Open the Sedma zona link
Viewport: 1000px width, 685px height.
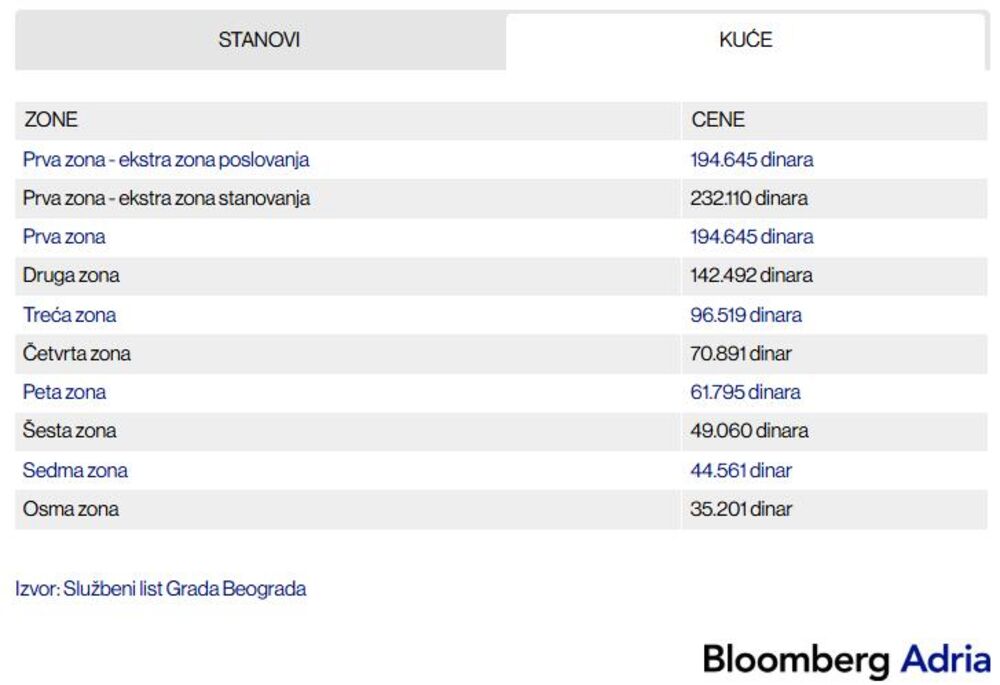(75, 471)
